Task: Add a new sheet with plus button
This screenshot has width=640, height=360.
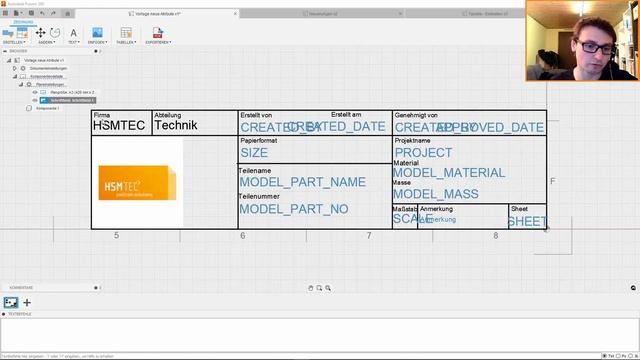Action: click(27, 302)
